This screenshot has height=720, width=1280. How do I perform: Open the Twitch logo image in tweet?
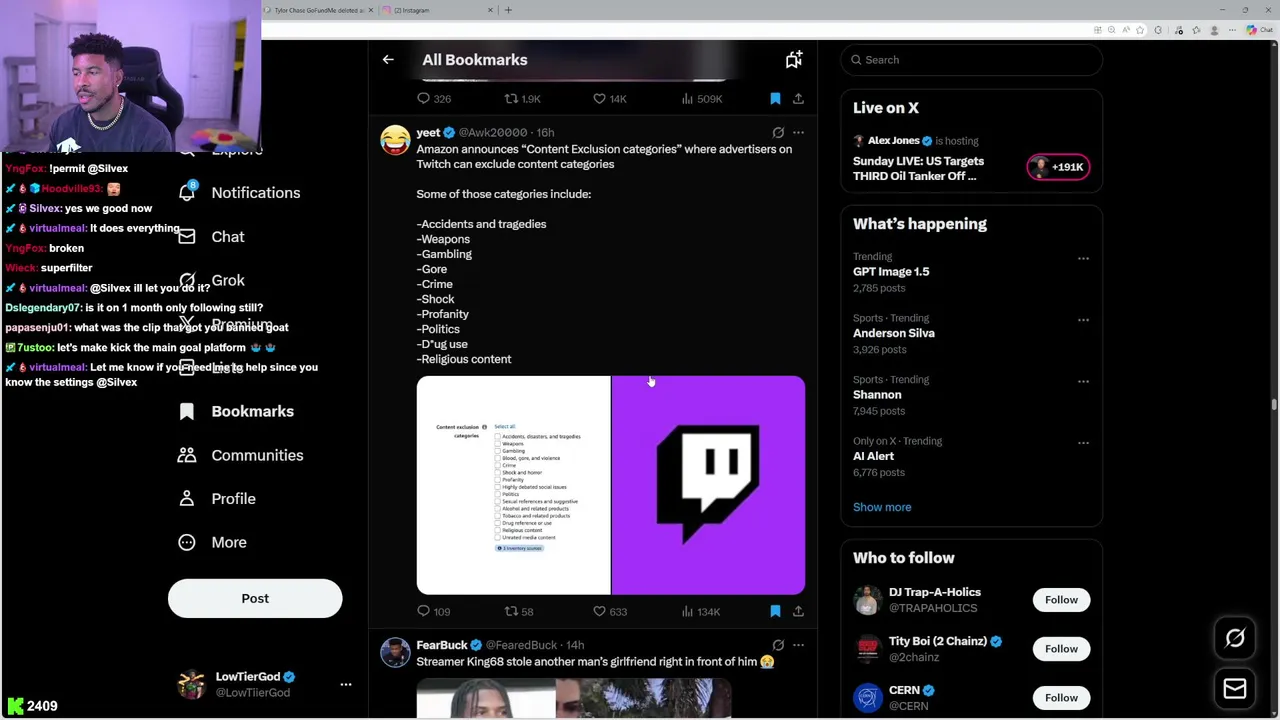point(708,485)
